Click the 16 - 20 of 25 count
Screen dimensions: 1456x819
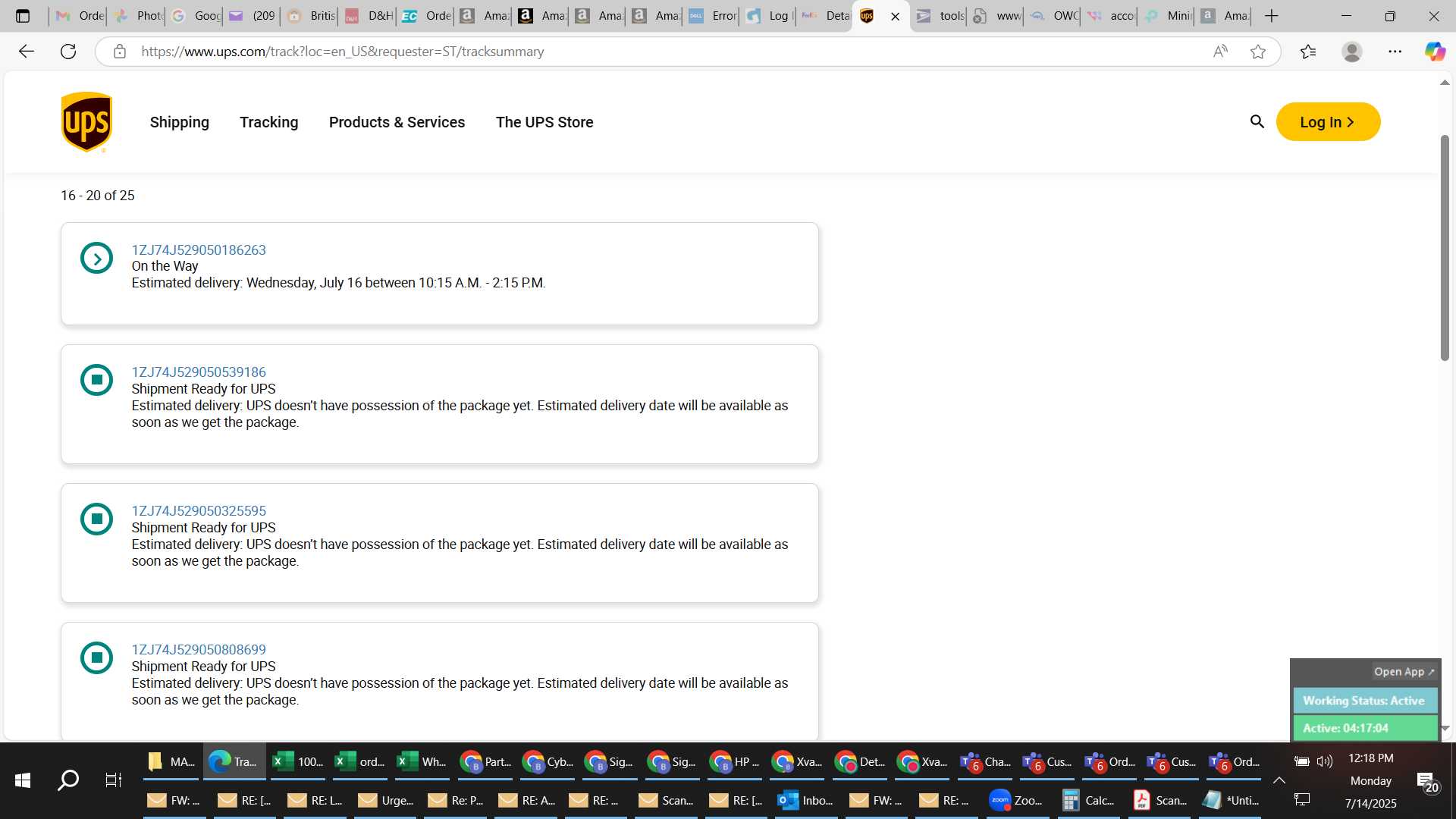tap(98, 196)
